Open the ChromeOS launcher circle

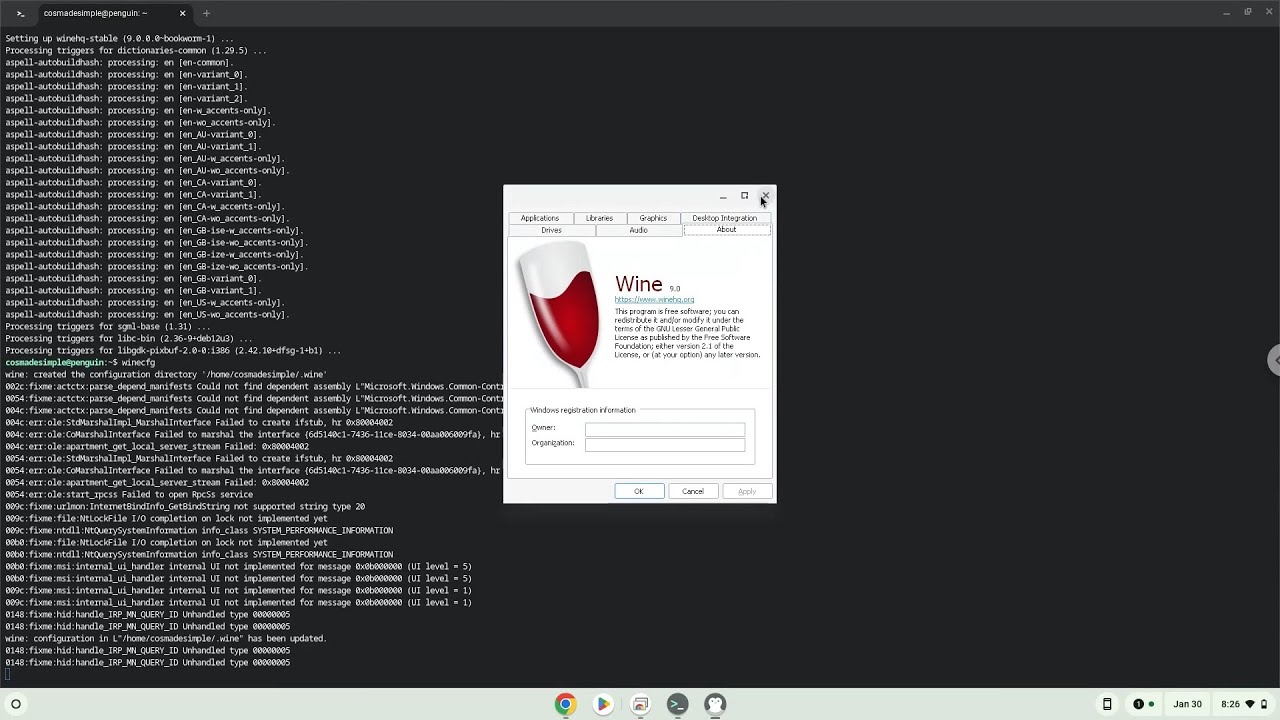pyautogui.click(x=15, y=704)
